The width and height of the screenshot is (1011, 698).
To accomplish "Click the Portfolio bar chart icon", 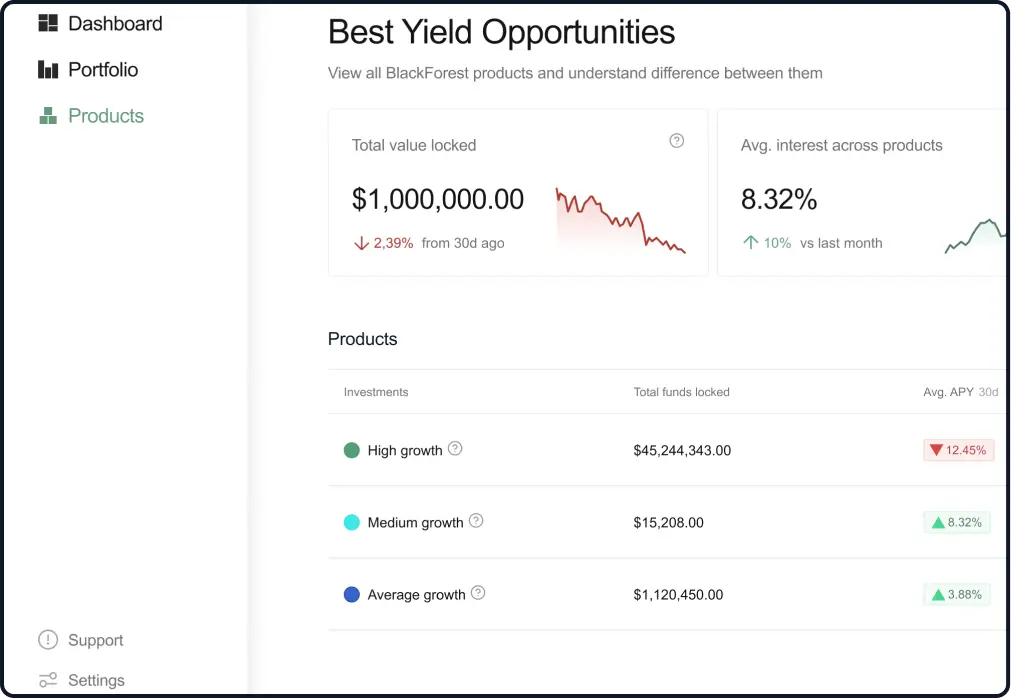I will [x=48, y=70].
